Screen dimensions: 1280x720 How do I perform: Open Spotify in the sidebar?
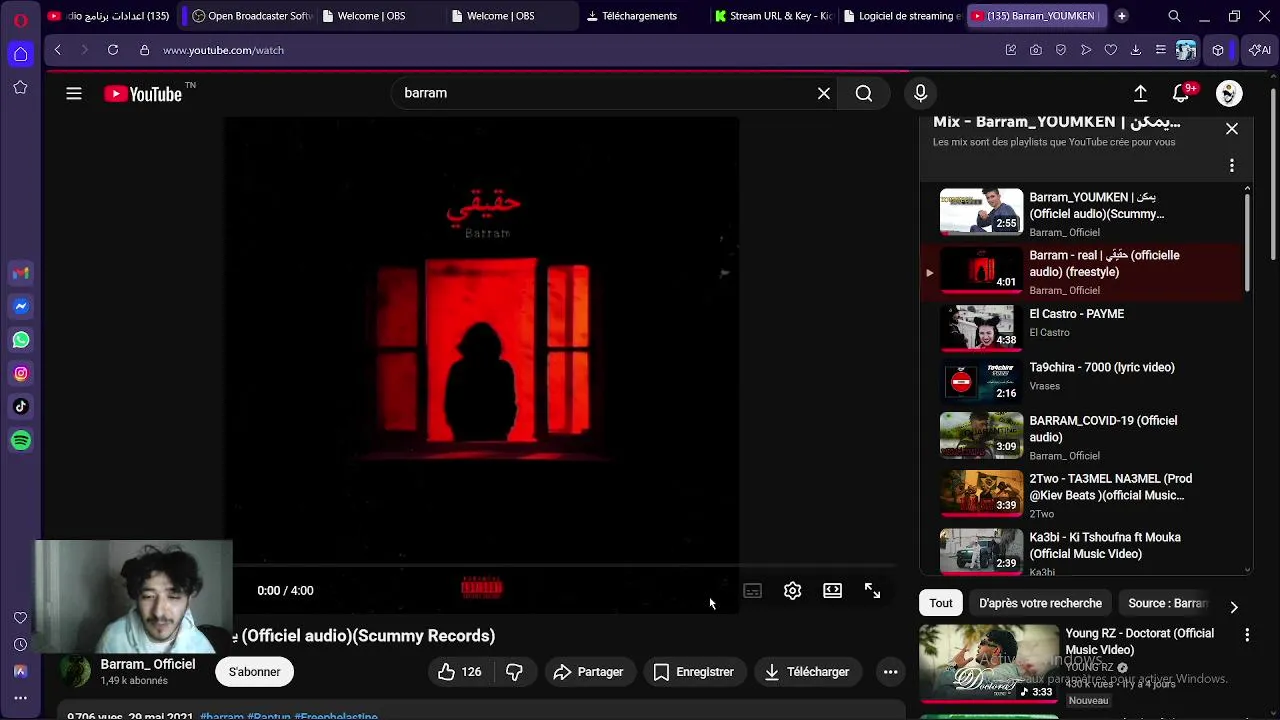click(x=20, y=440)
